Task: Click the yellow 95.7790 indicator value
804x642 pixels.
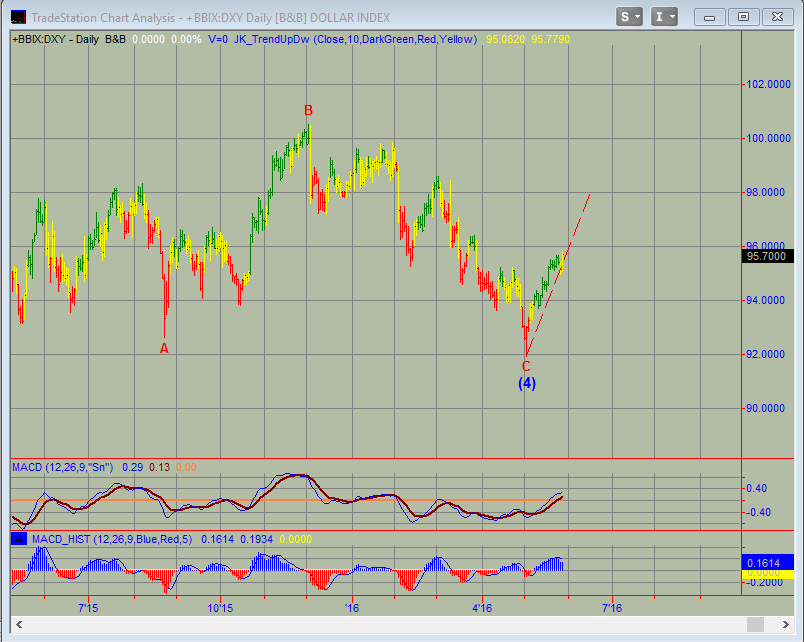Action: 550,39
